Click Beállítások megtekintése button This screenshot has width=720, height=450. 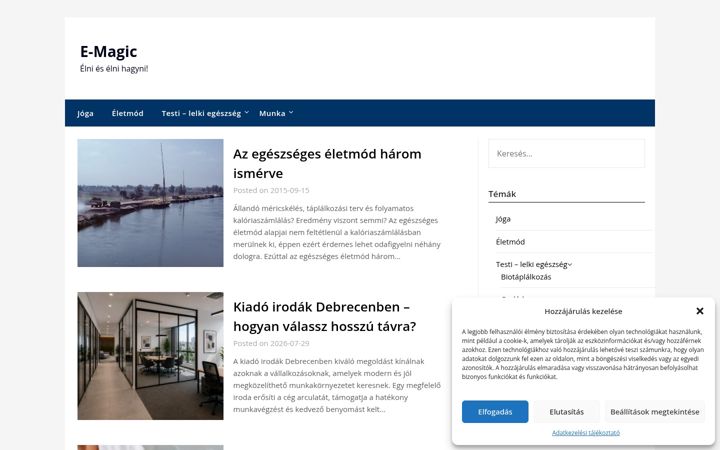tap(655, 412)
